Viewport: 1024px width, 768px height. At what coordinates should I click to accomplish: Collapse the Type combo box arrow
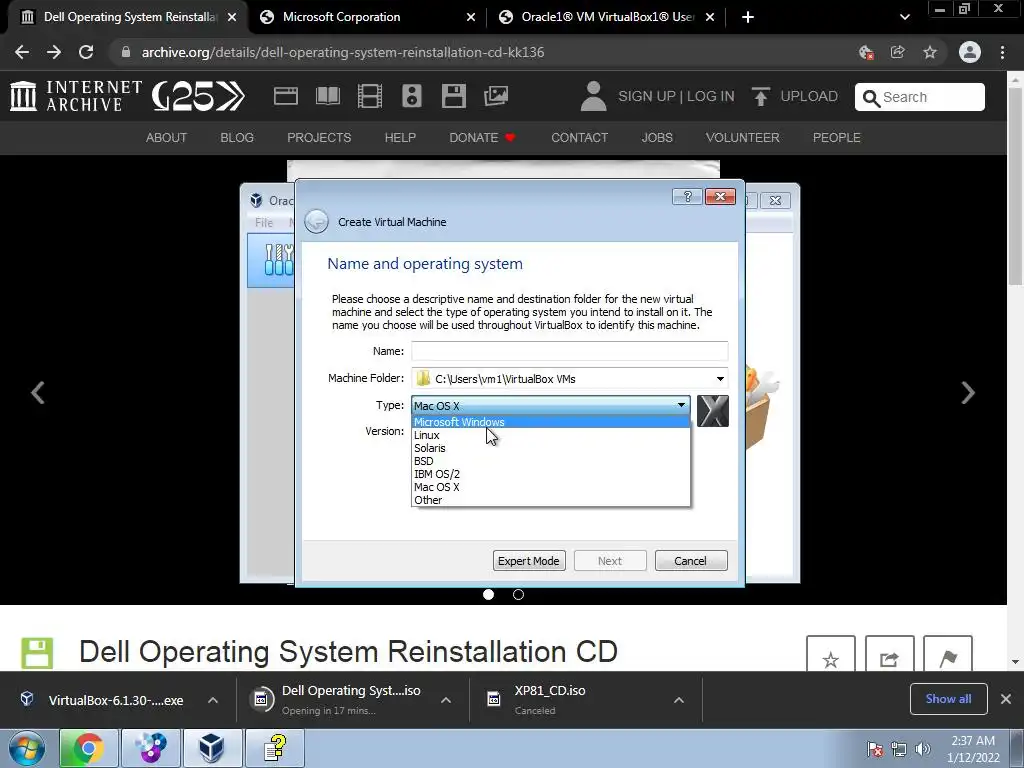coord(681,405)
